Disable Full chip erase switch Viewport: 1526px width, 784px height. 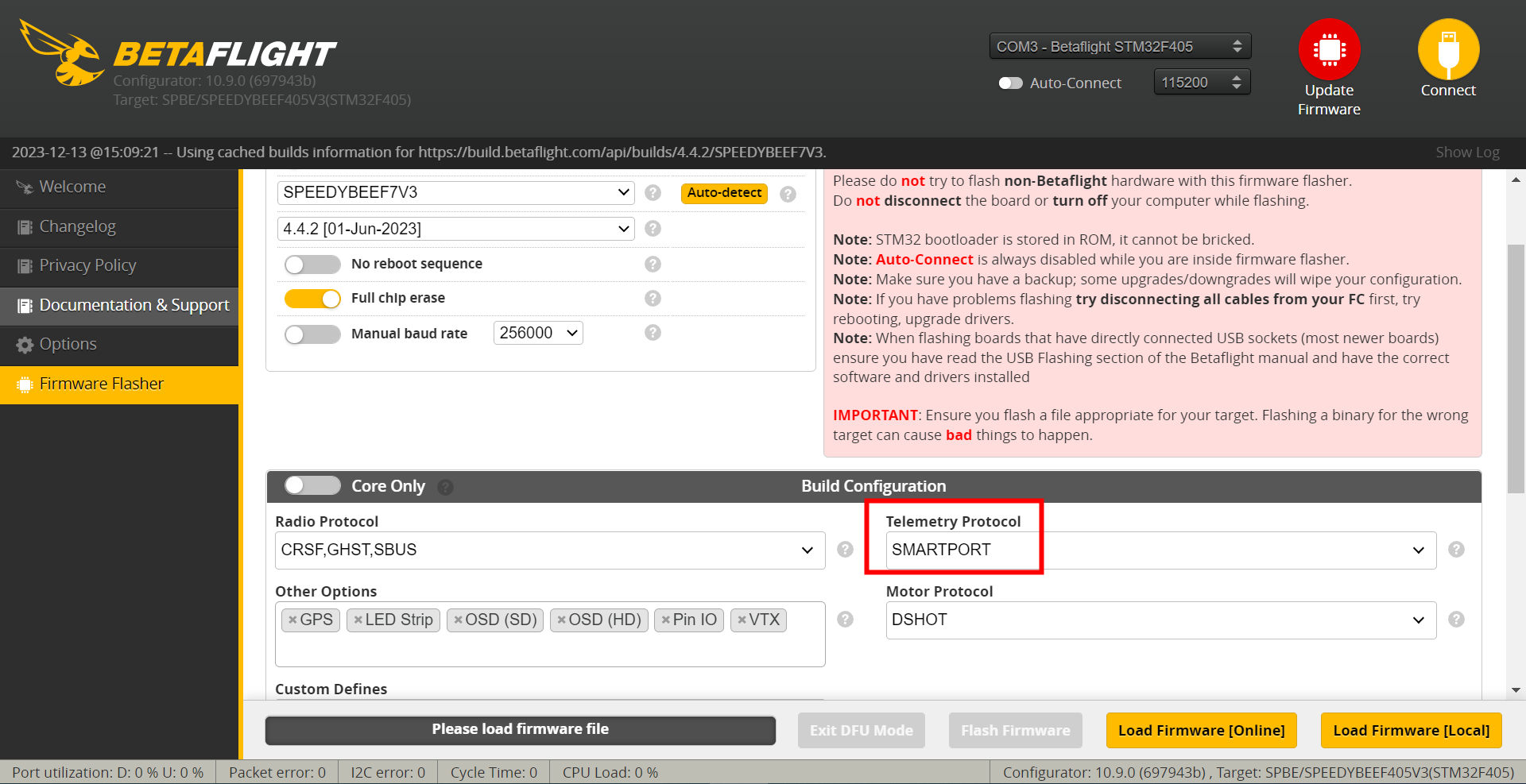pos(312,299)
